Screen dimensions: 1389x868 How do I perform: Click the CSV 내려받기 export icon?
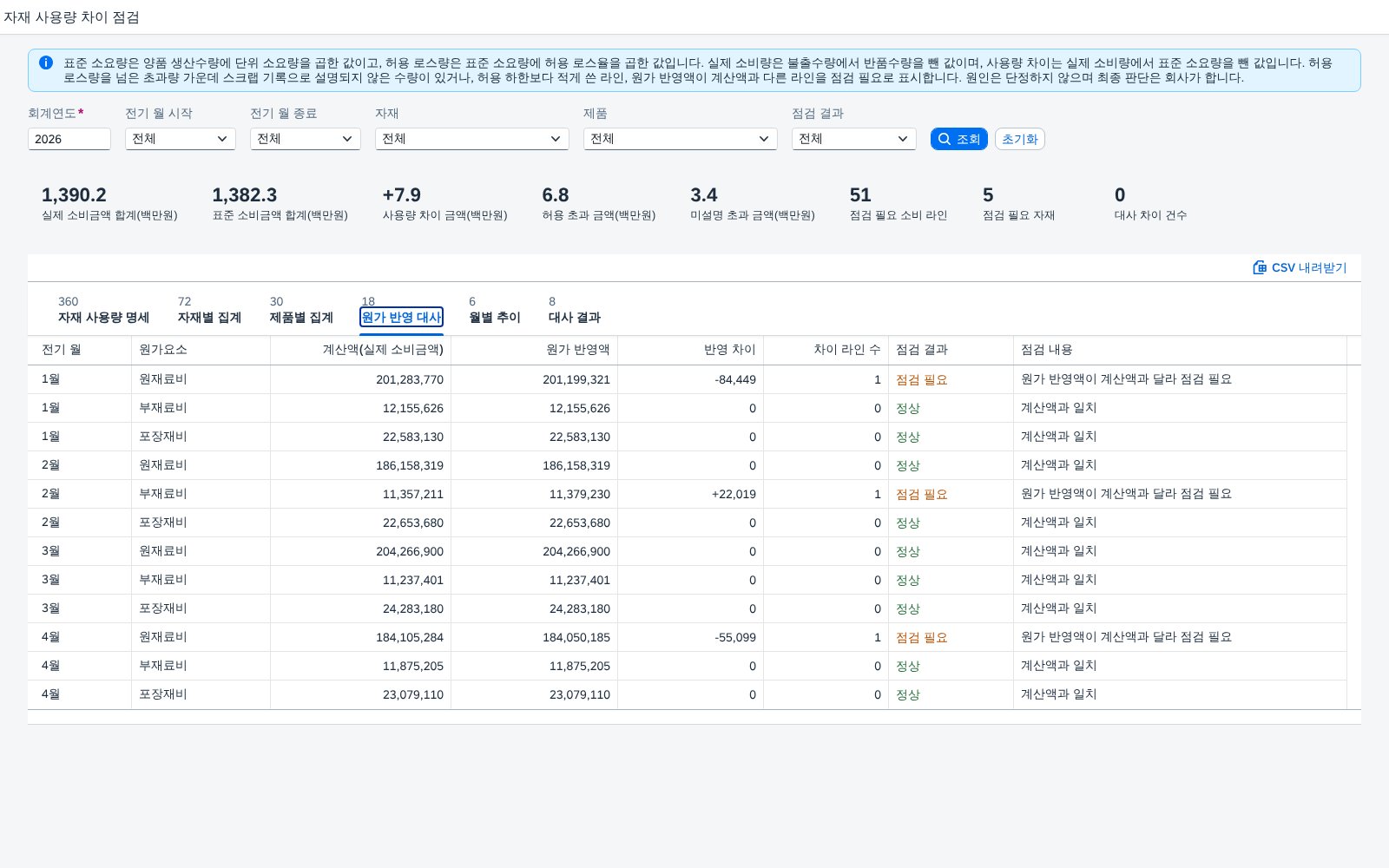tap(1260, 267)
